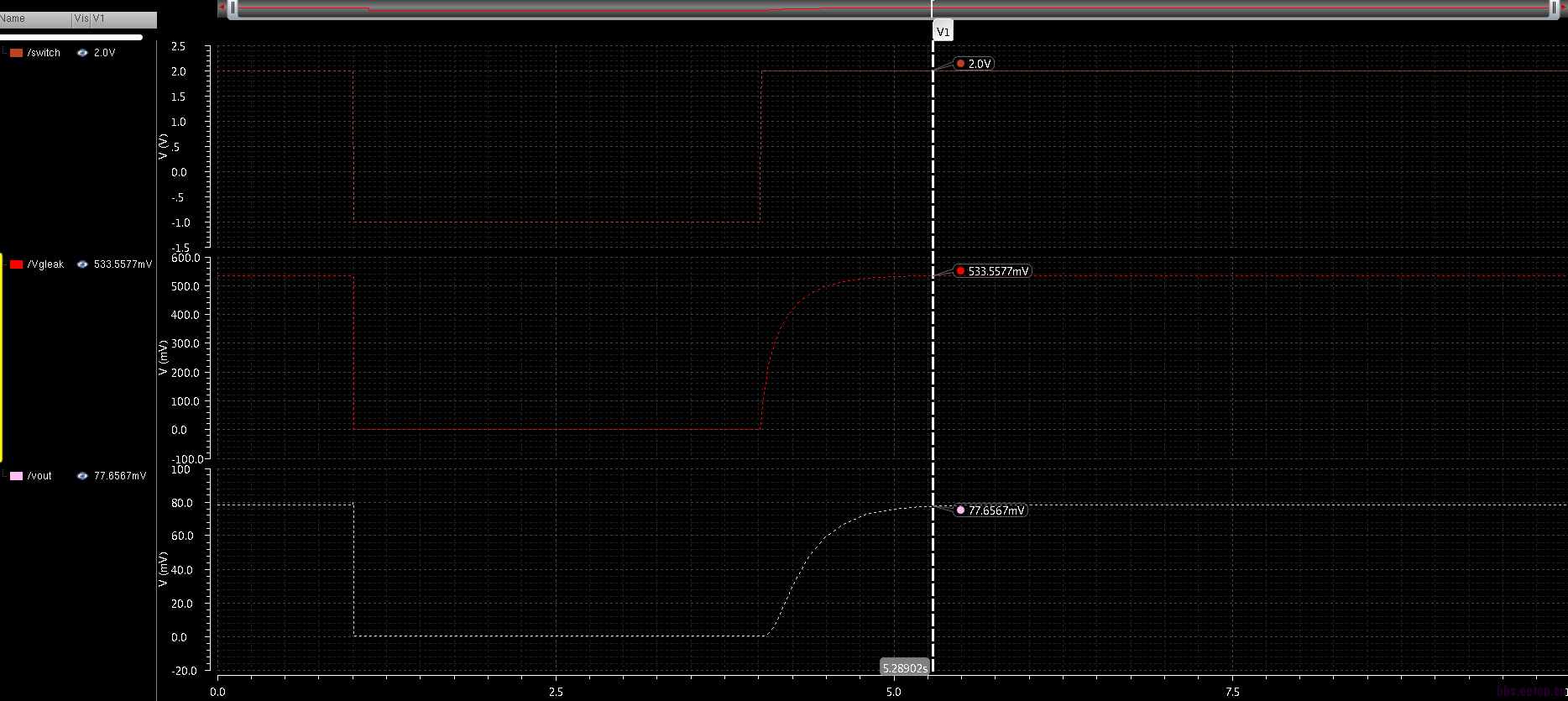The image size is (1568, 701).
Task: Click right handle of zoom range bar
Action: click(x=1554, y=8)
